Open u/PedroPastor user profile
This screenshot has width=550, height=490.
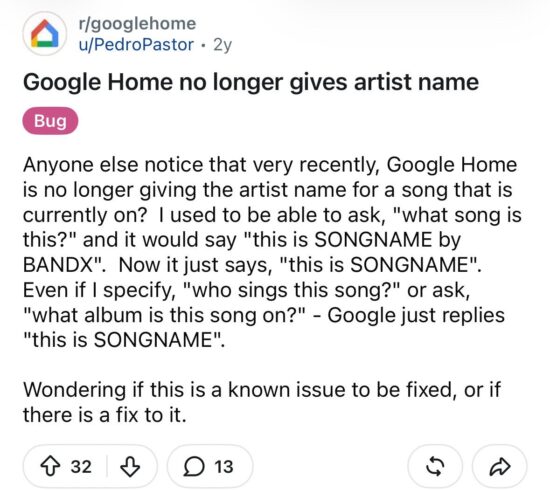pyautogui.click(x=136, y=45)
